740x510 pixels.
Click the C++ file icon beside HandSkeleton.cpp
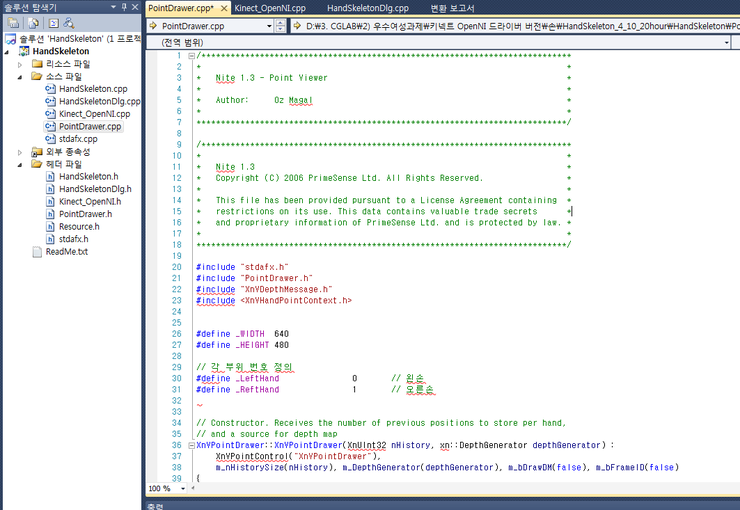click(x=50, y=89)
